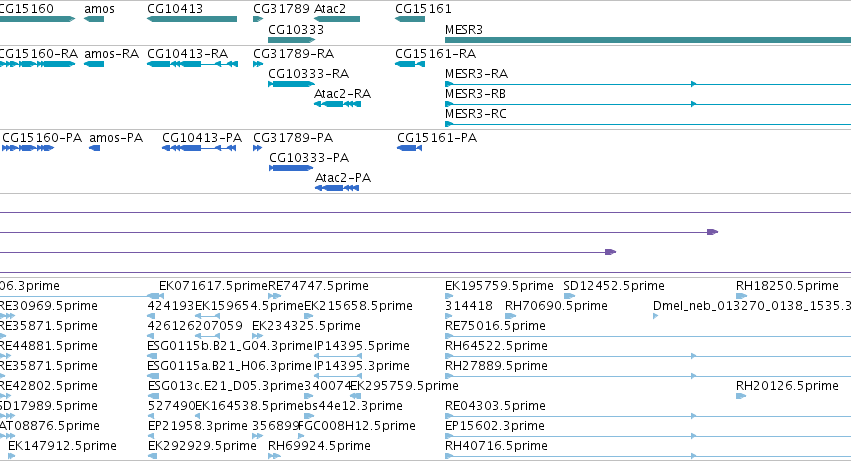Screen dimensions: 851x461
Task: Select transcript label CG10413-RA
Action: tap(187, 54)
